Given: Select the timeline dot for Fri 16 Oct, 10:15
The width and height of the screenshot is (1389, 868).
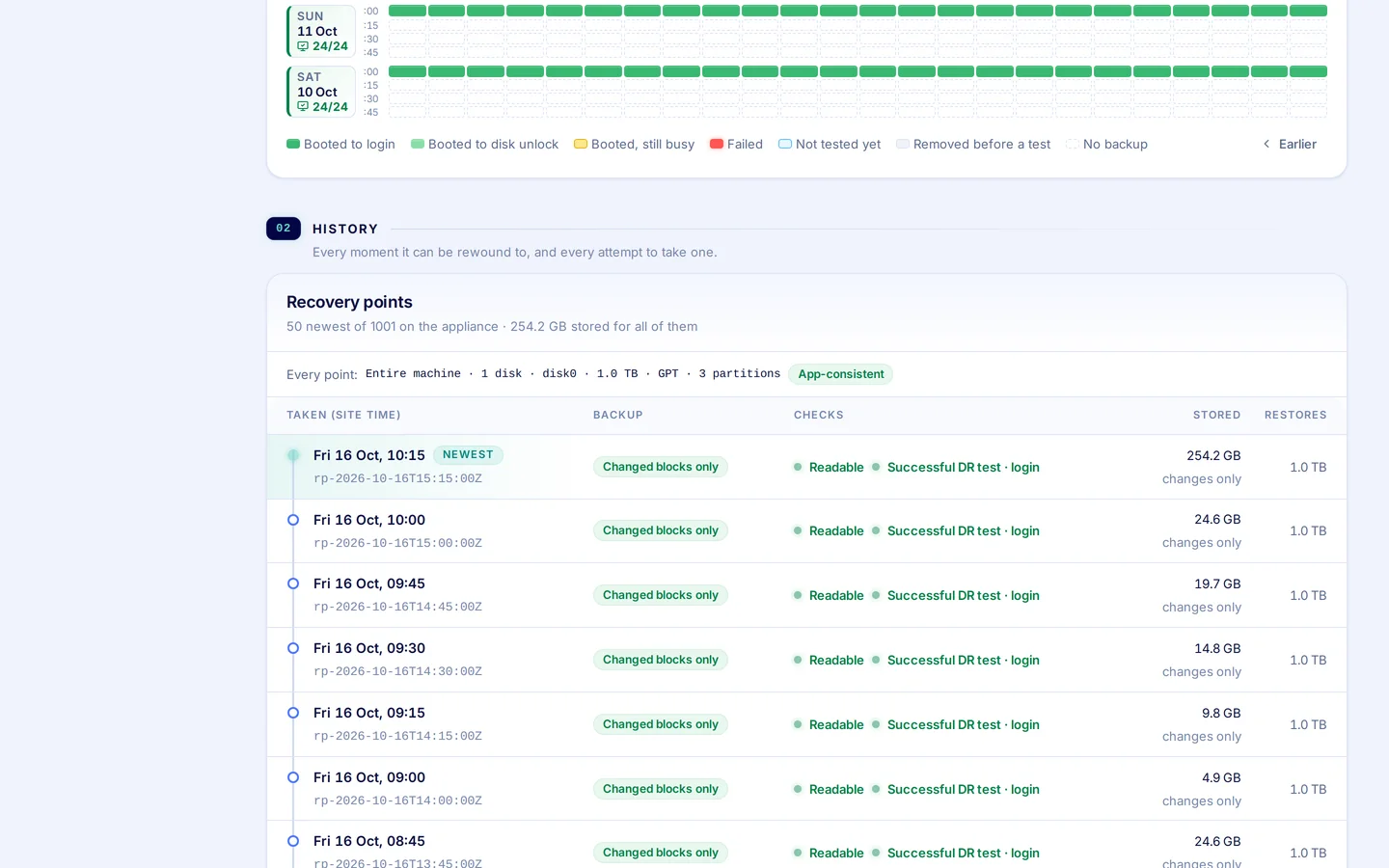Looking at the screenshot, I should point(293,455).
